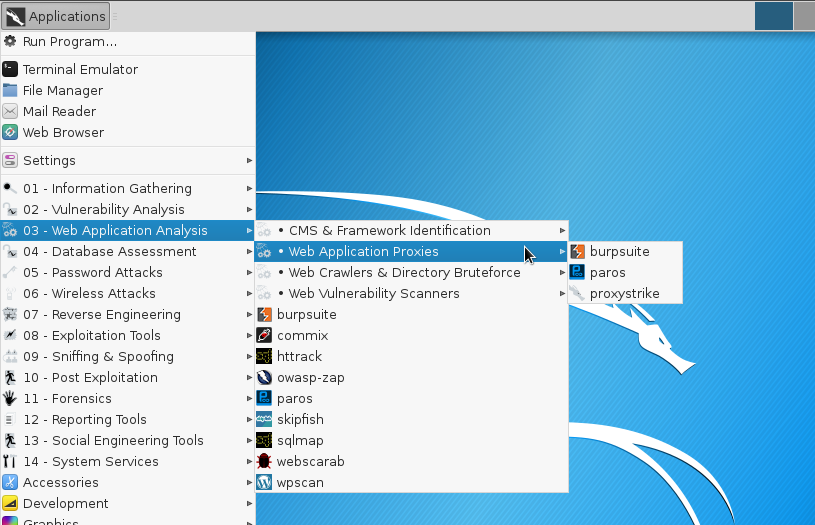
Task: Open the Accessories category label
Action: [61, 482]
